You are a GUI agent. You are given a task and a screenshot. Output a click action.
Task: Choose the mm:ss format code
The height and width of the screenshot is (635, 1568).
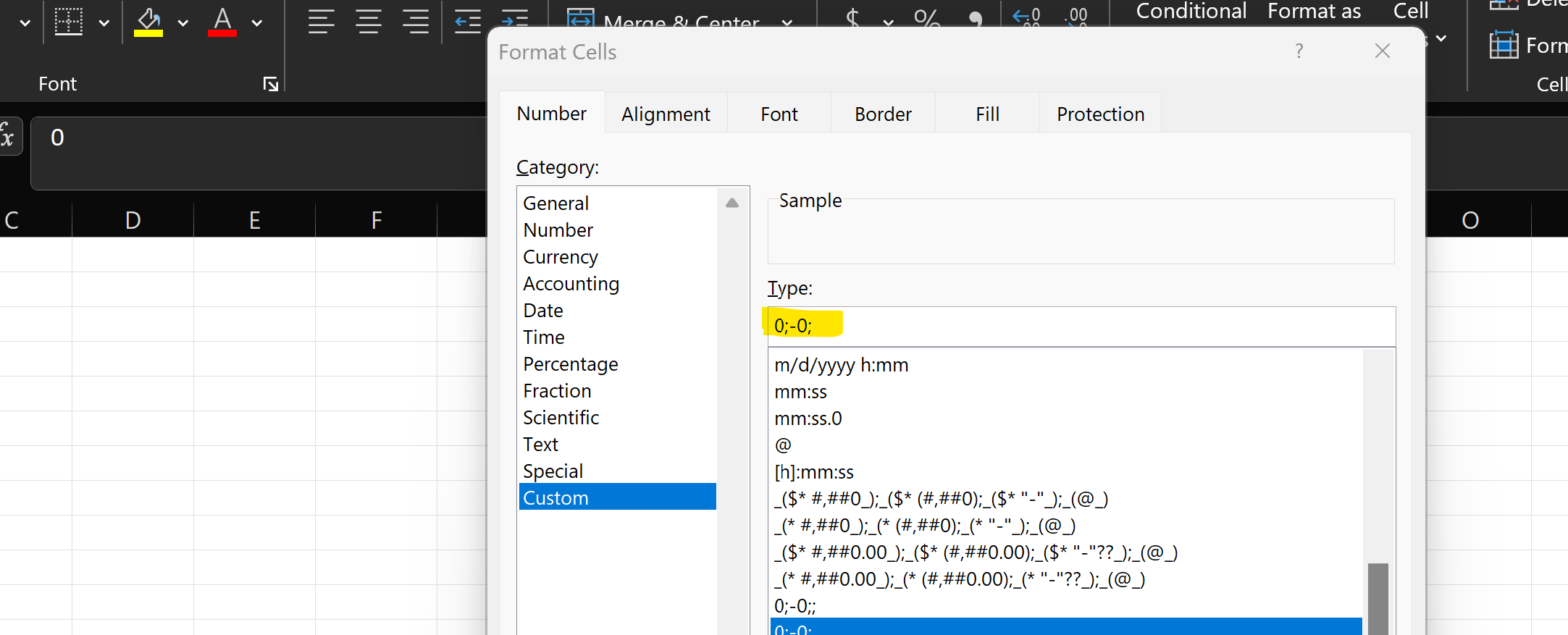coord(1066,391)
